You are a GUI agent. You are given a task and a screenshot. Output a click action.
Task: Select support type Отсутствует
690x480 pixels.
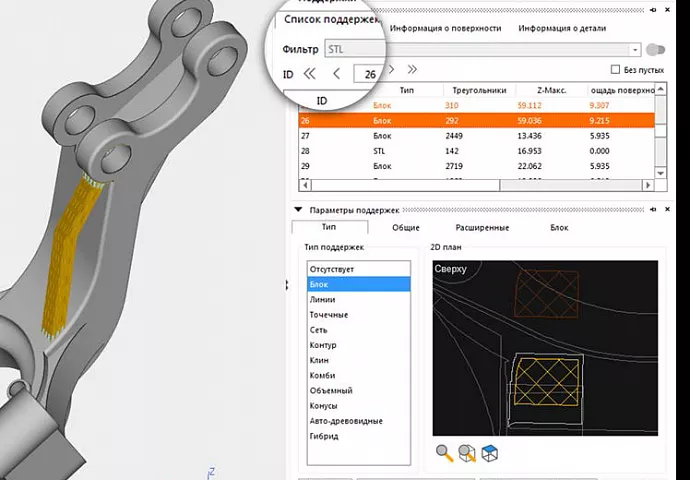(x=359, y=269)
